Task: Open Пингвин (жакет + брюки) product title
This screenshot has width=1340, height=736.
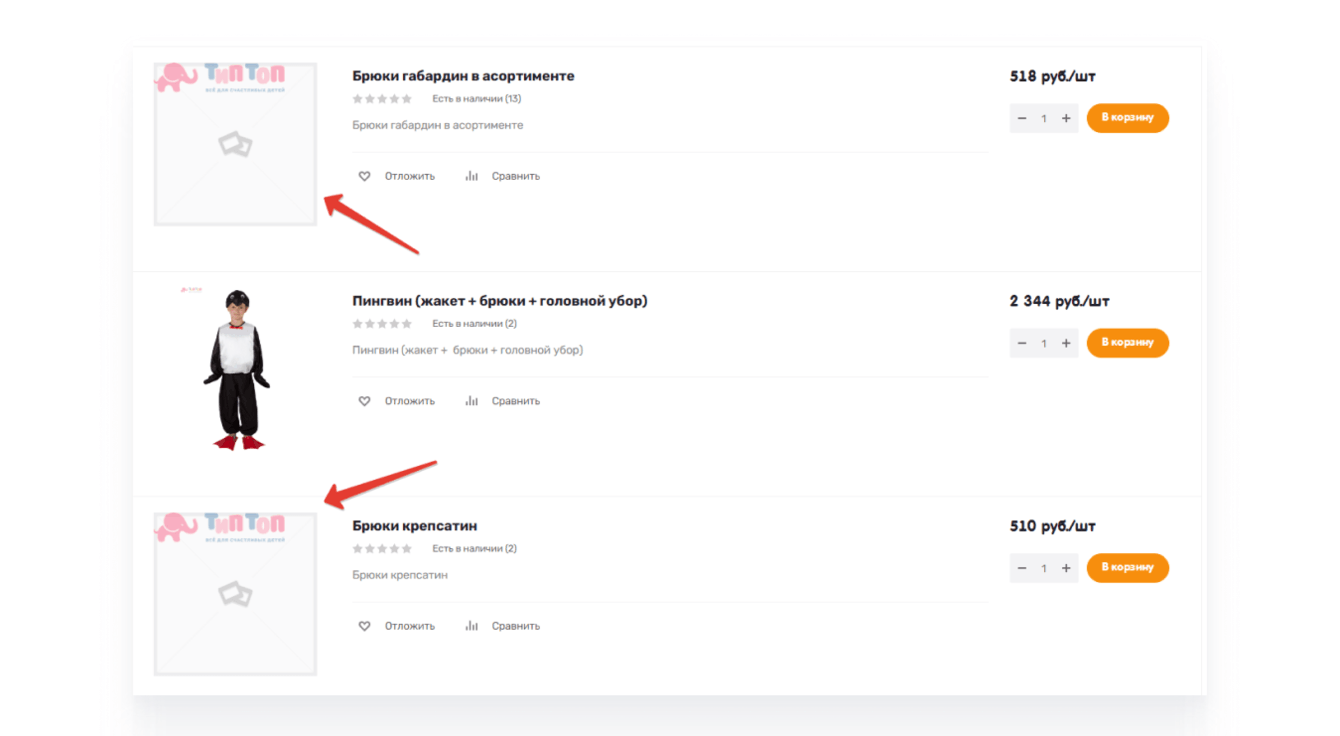Action: 499,301
